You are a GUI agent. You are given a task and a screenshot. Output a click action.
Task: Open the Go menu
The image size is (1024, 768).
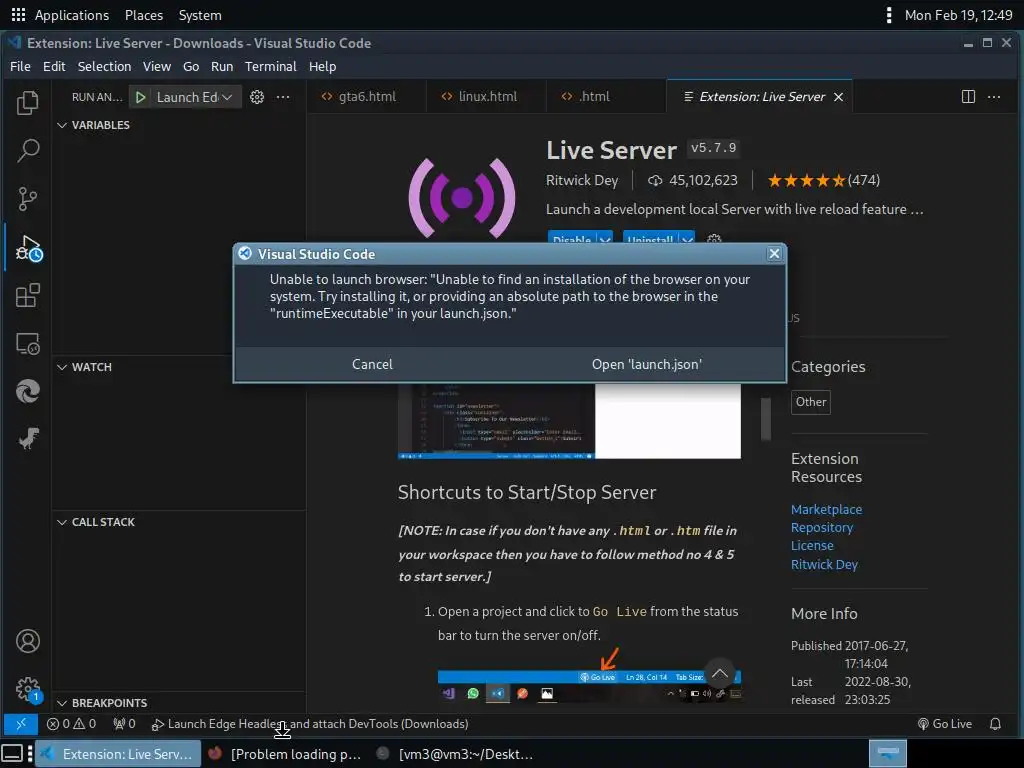pyautogui.click(x=191, y=66)
